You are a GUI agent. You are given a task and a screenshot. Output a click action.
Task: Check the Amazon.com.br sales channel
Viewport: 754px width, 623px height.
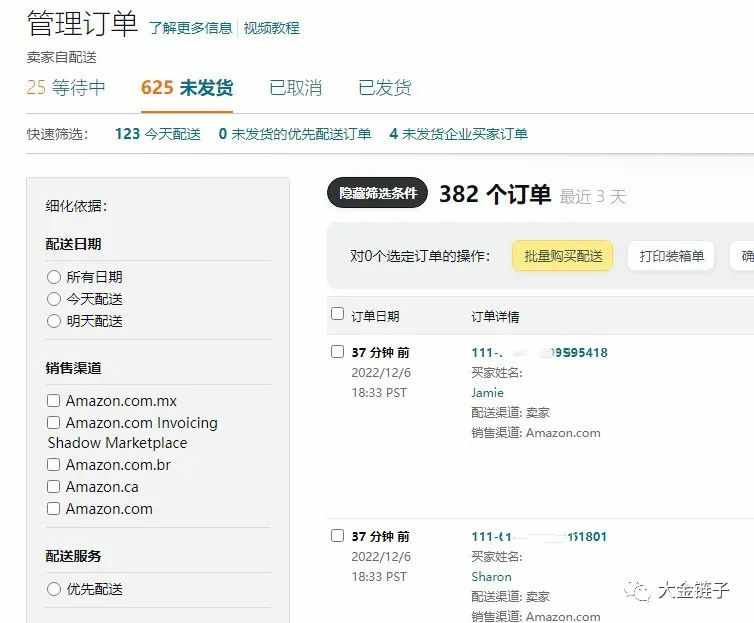53,464
